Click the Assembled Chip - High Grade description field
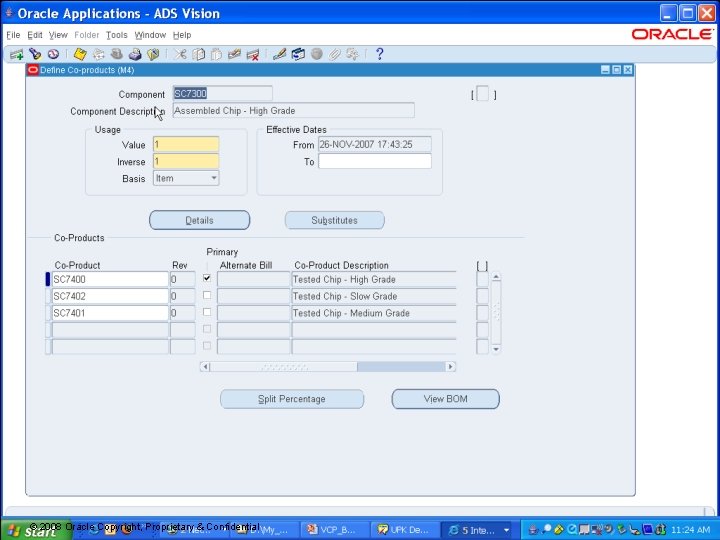Image resolution: width=720 pixels, height=540 pixels. click(x=293, y=111)
